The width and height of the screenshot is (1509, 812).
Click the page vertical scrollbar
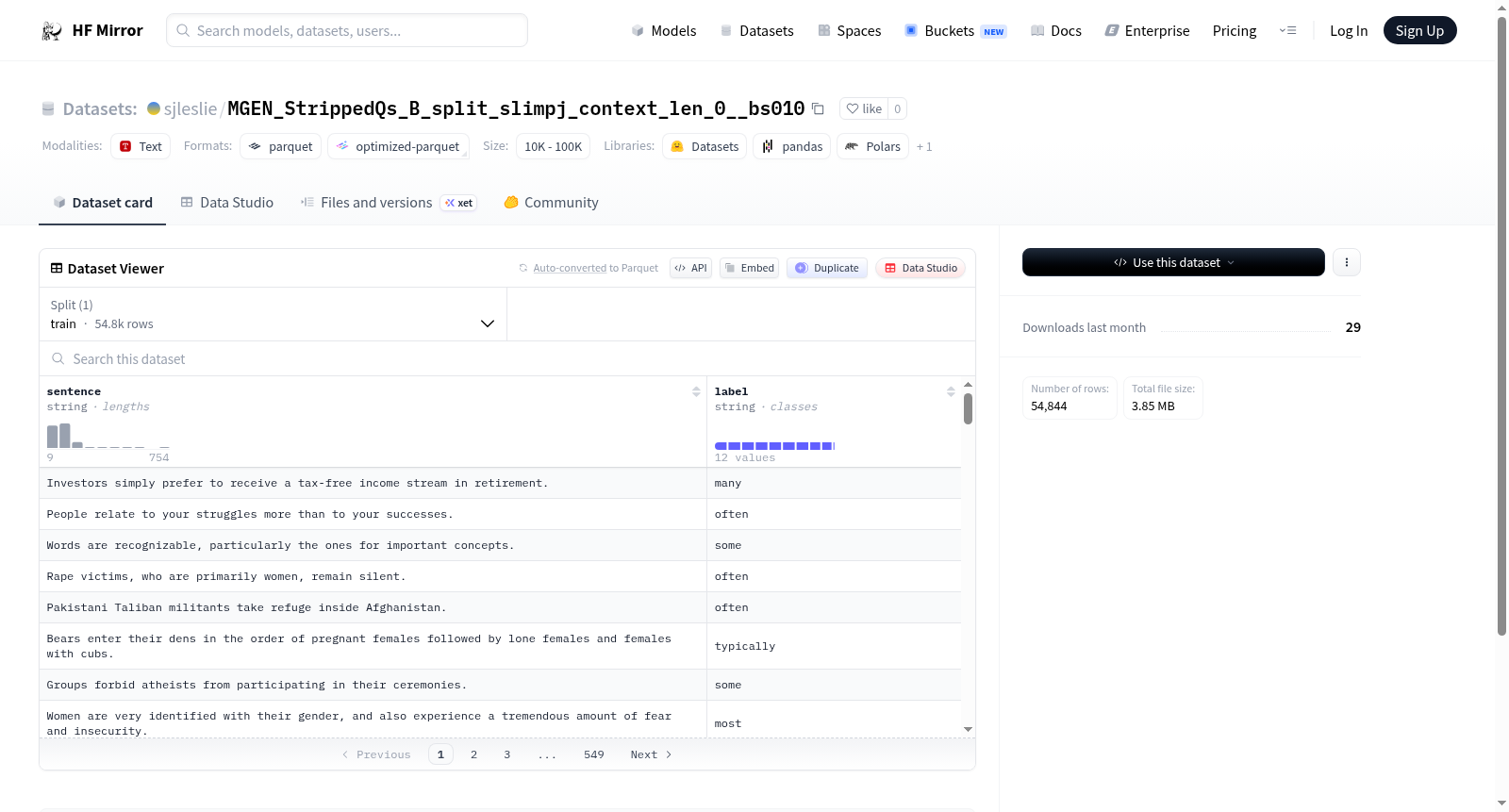(1501, 325)
